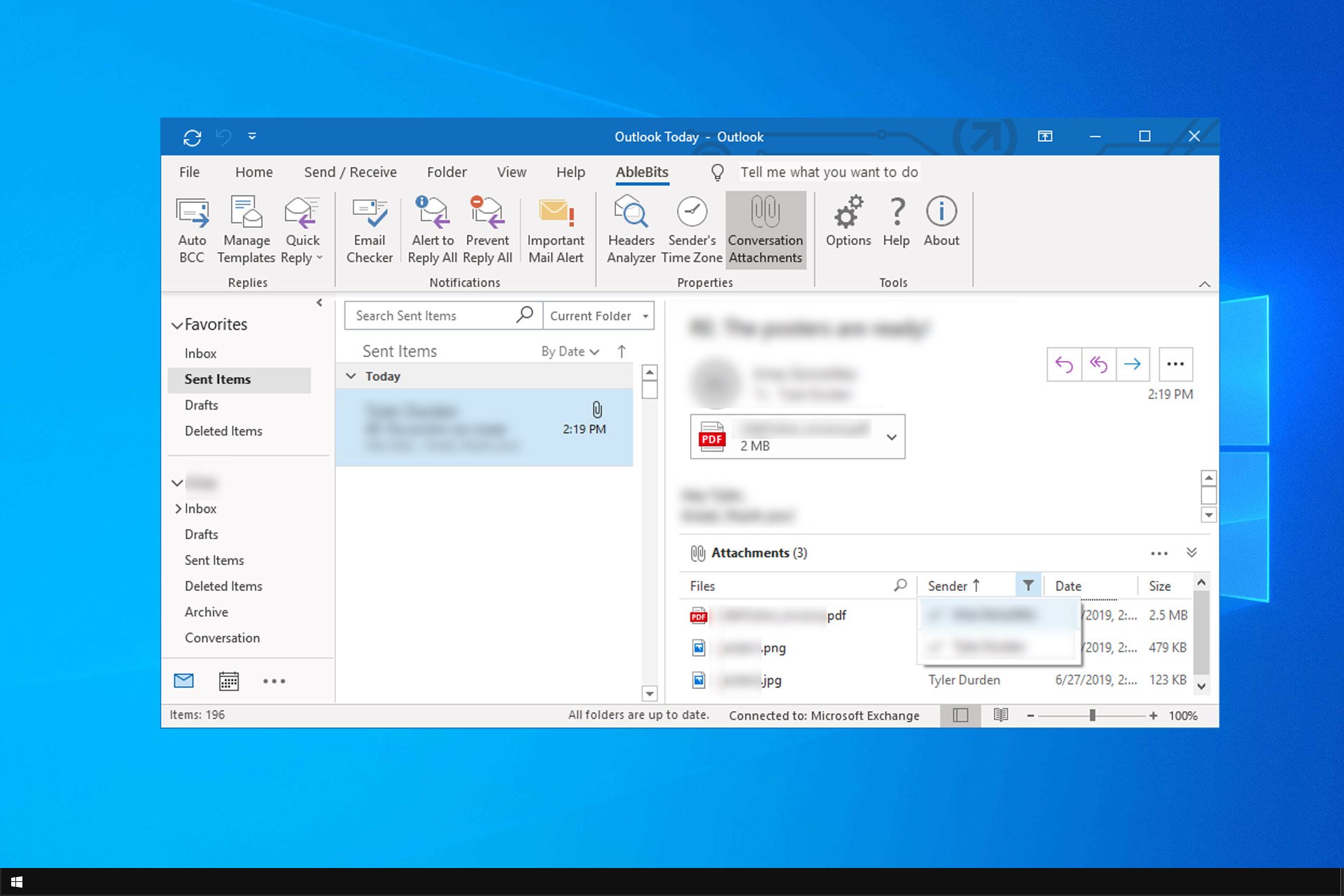Open the By Date sort dropdown
The image size is (1344, 896).
[570, 351]
